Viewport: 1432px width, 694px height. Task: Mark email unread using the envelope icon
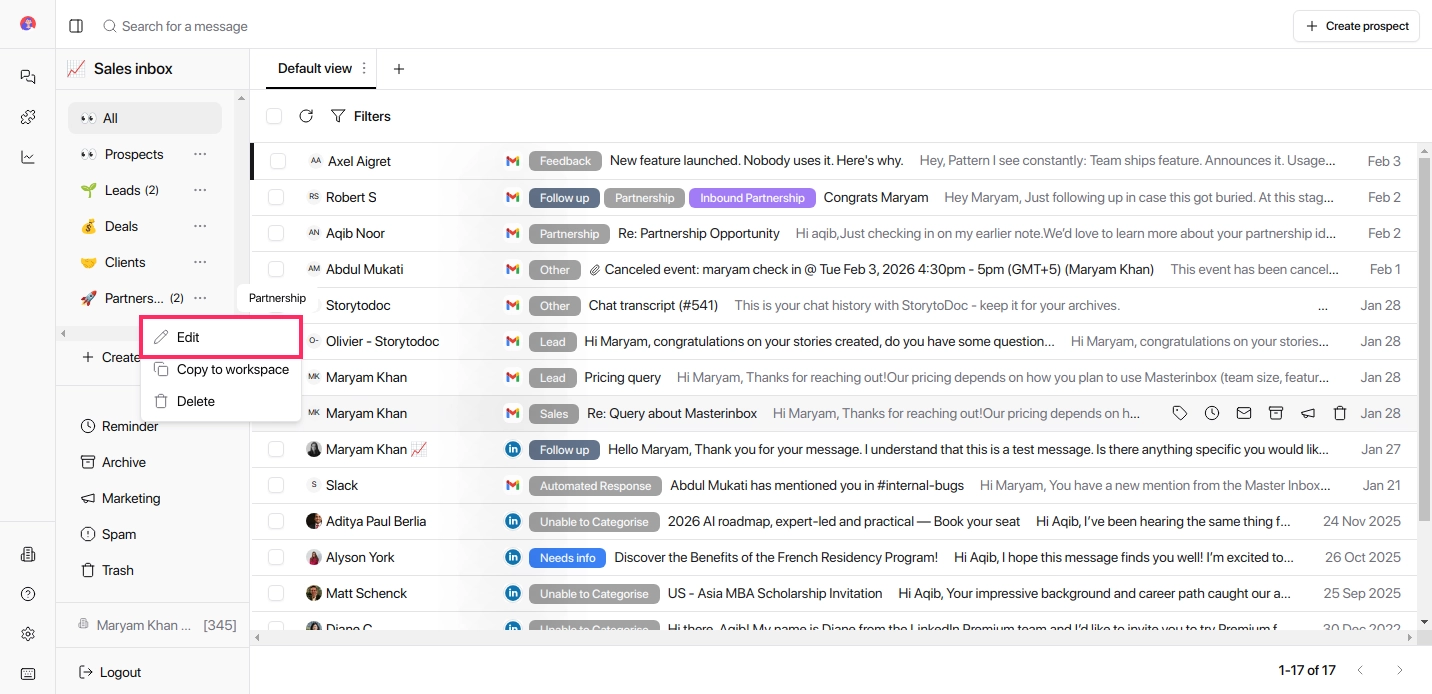tap(1244, 412)
